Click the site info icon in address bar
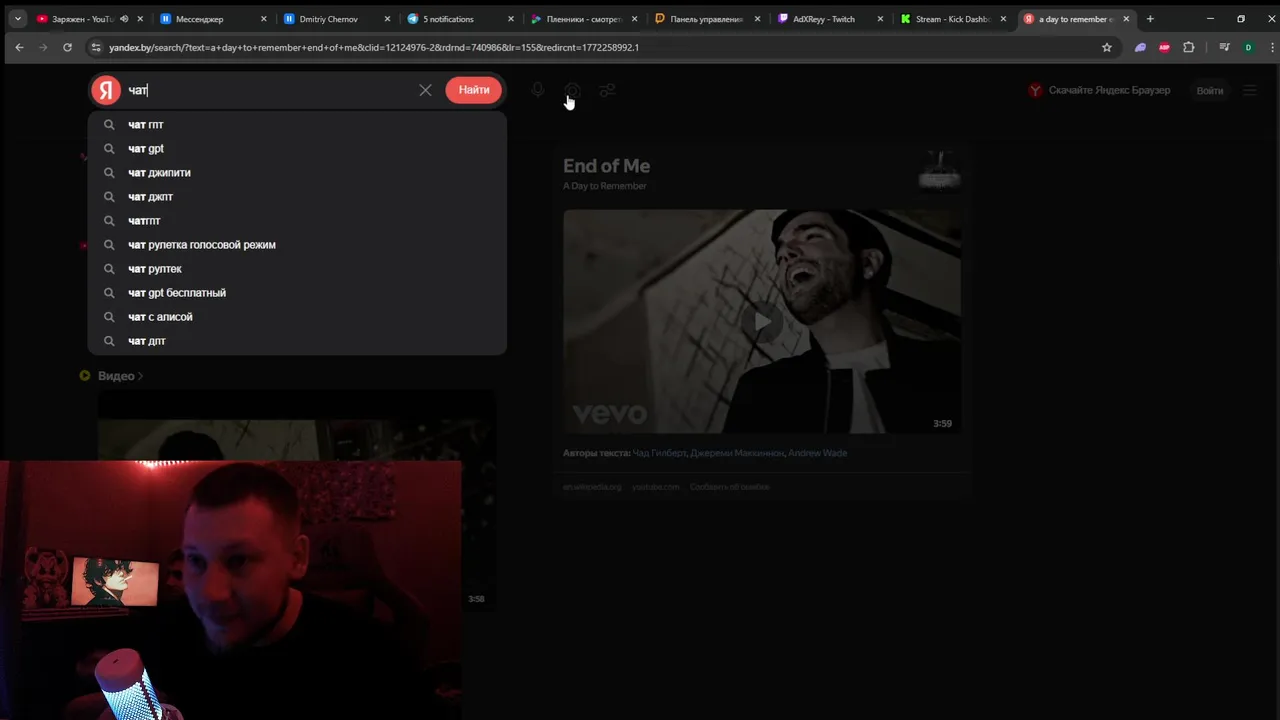The height and width of the screenshot is (720, 1280). pos(95,47)
